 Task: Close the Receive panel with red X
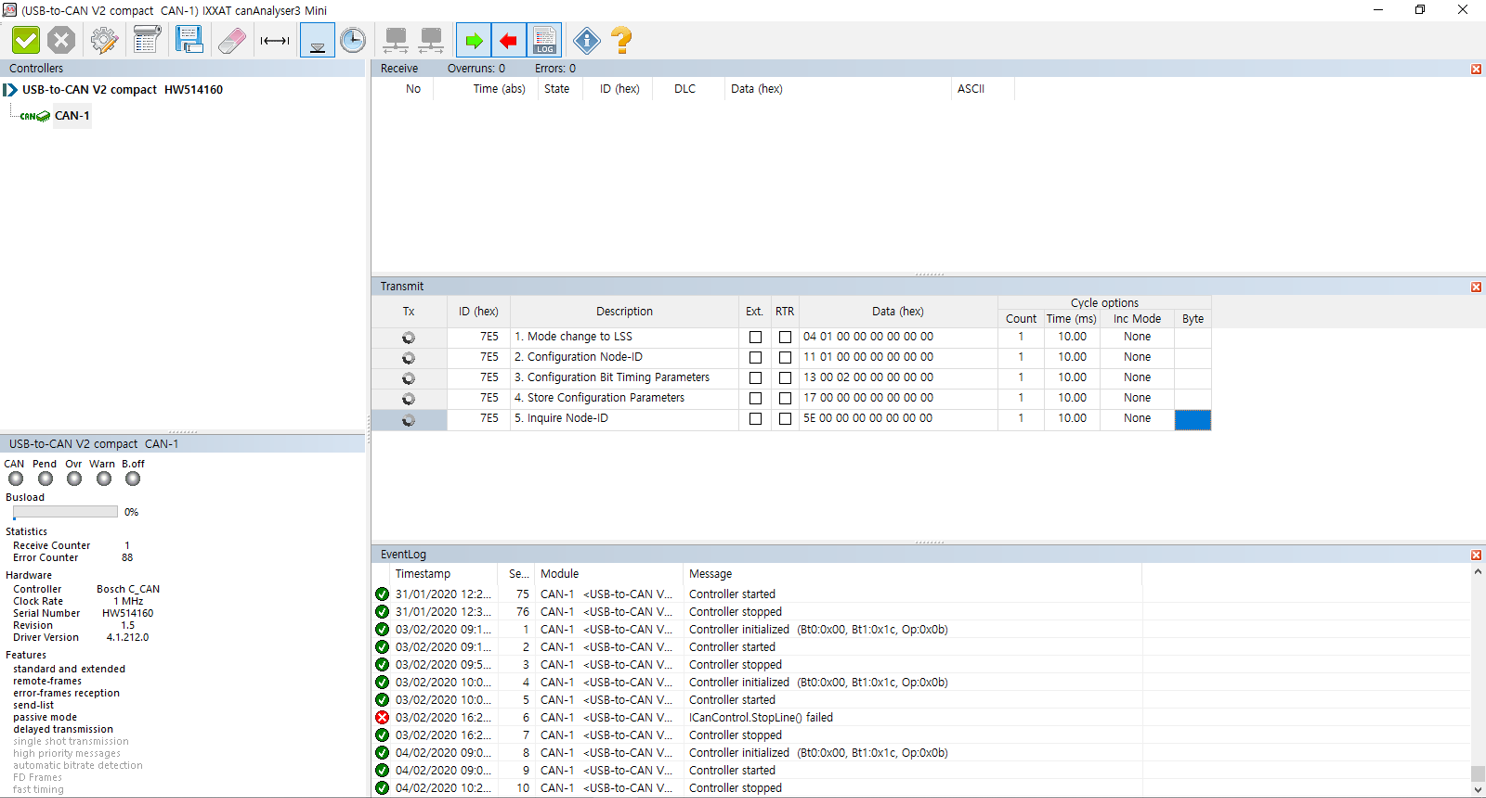tap(1476, 69)
